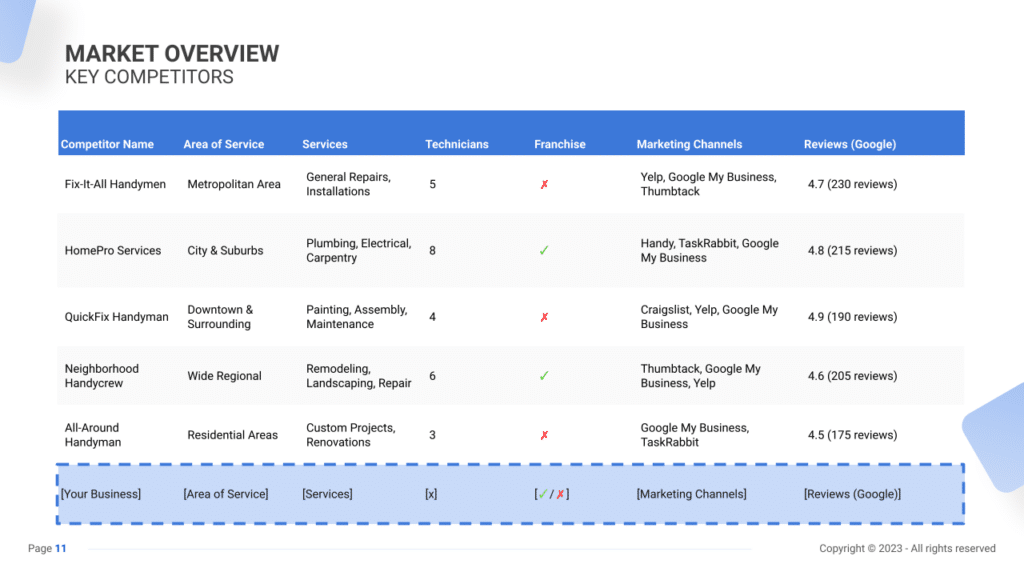The image size is (1024, 576).
Task: Click the 4.9 (190 reviews) rating cell
Action: [852, 317]
